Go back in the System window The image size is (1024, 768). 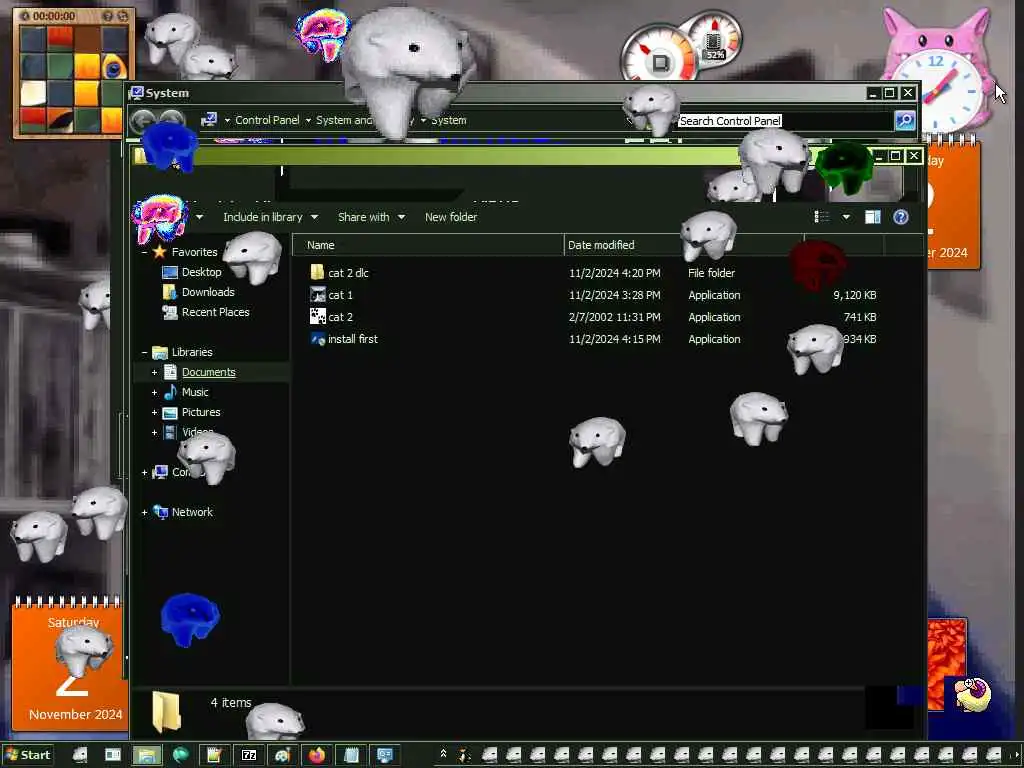point(142,120)
